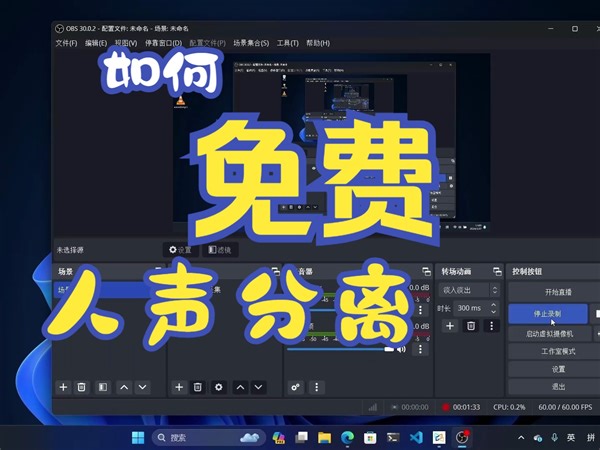Open source properties gear icon

coord(218,387)
